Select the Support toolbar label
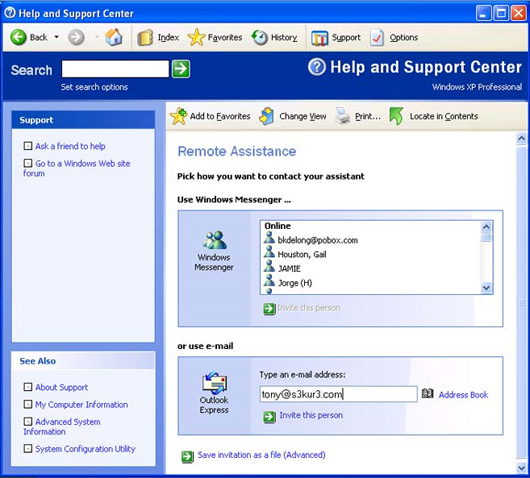The width and height of the screenshot is (530, 478). [346, 38]
